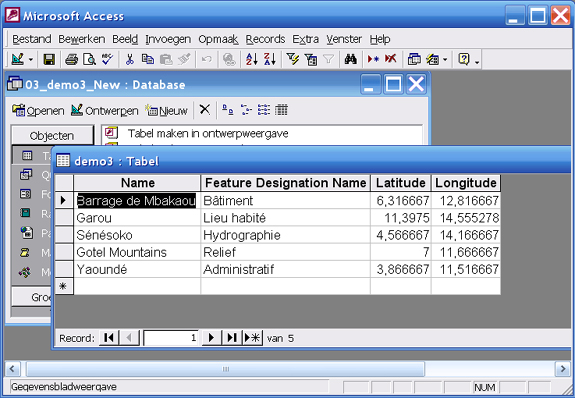Switch to small icons view

pos(246,110)
